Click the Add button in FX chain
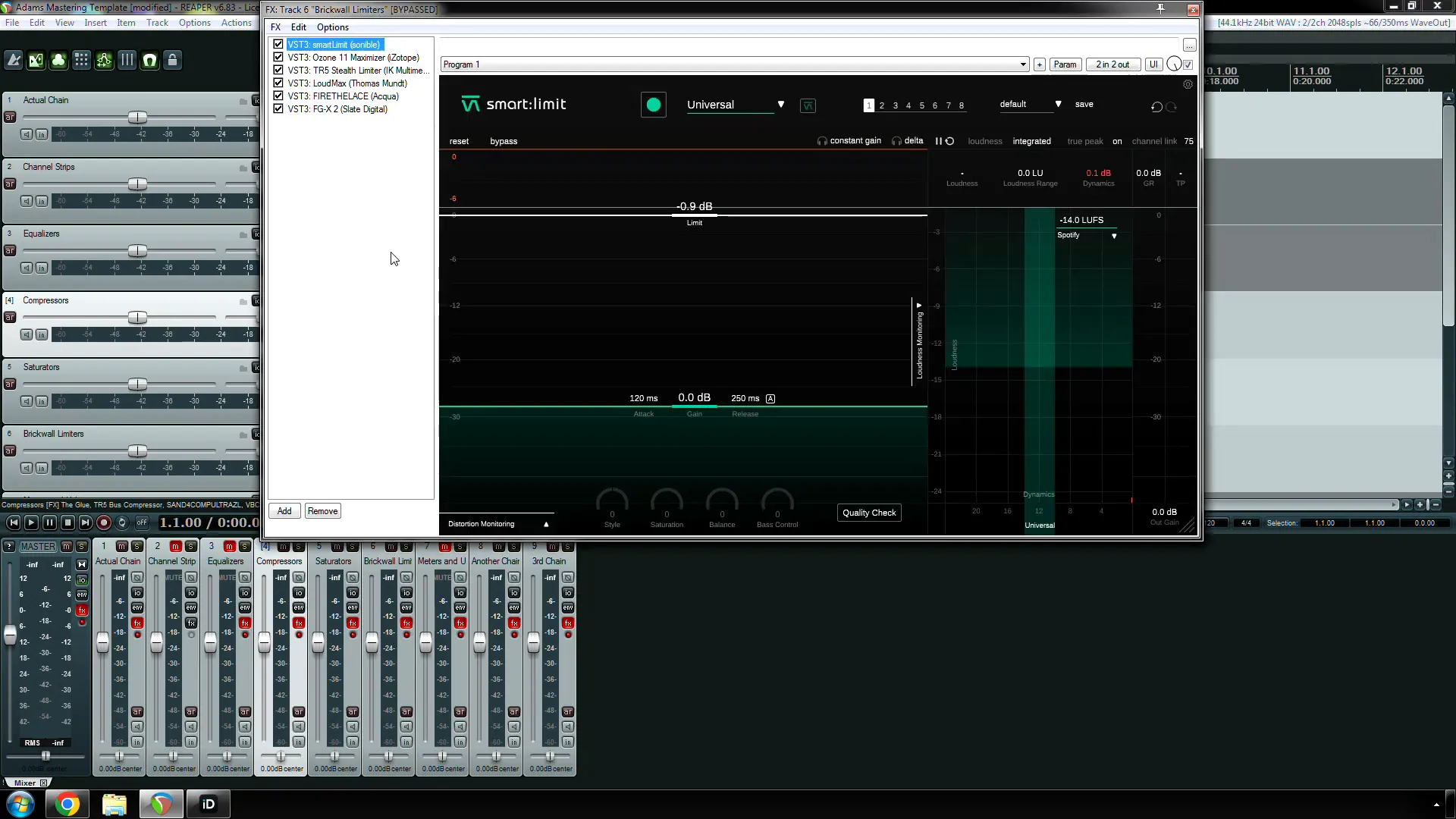The height and width of the screenshot is (819, 1456). pyautogui.click(x=284, y=511)
